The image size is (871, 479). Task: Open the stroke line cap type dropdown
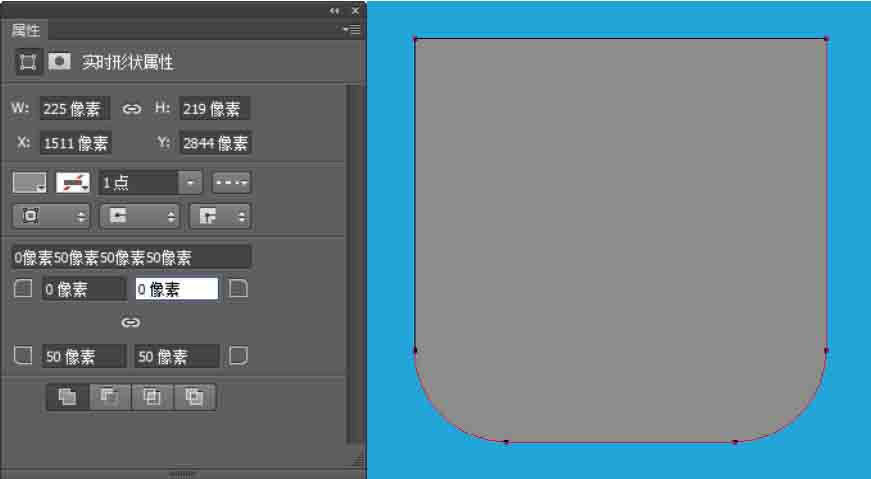click(139, 216)
